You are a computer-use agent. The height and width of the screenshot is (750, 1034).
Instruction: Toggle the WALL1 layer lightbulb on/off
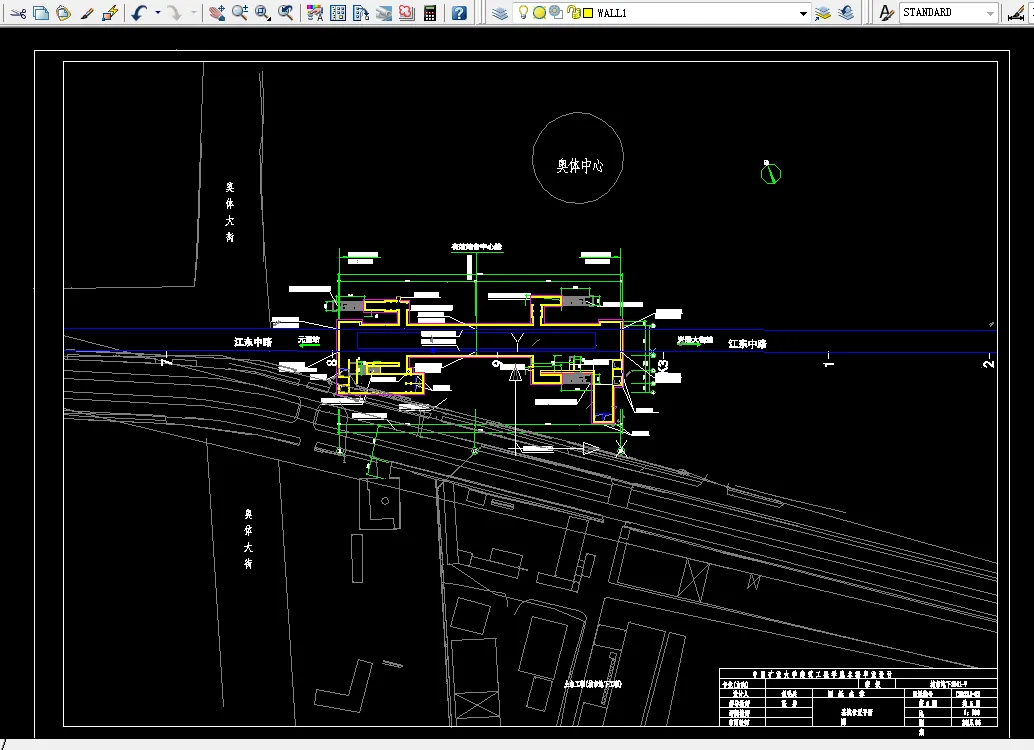524,13
